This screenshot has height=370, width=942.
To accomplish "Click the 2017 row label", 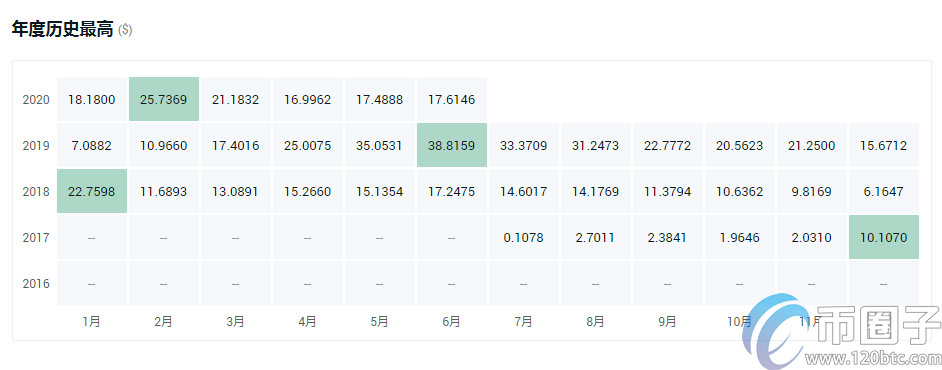I will [x=36, y=237].
